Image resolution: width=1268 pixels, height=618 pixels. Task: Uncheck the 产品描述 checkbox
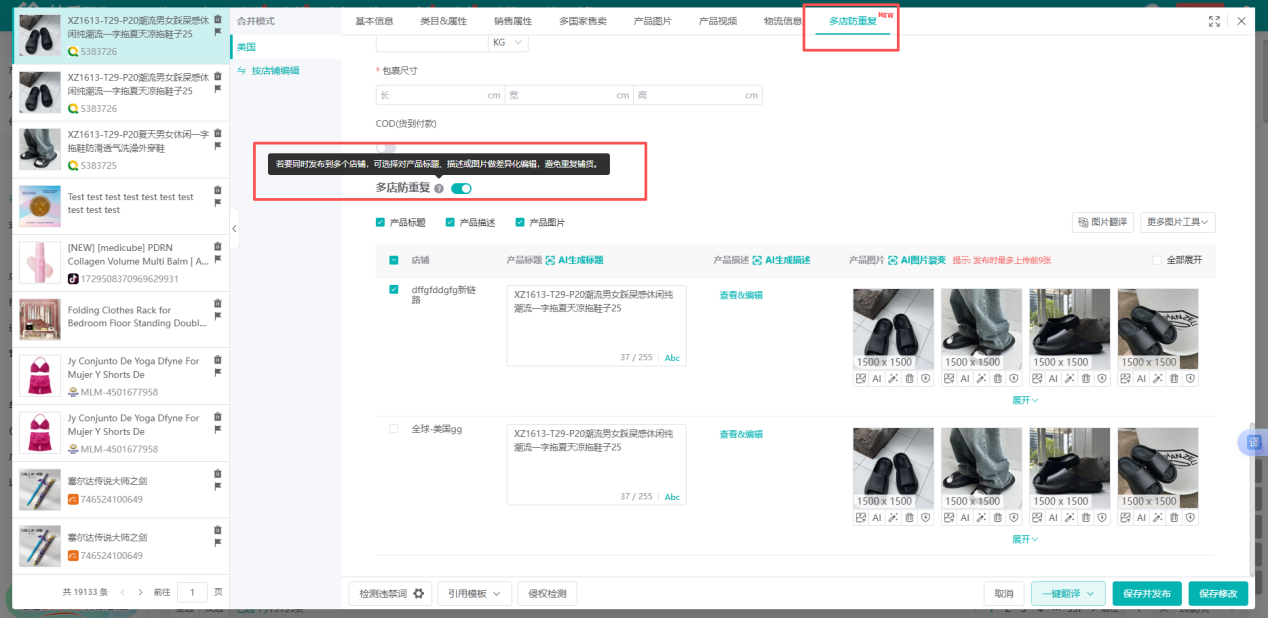(450, 222)
